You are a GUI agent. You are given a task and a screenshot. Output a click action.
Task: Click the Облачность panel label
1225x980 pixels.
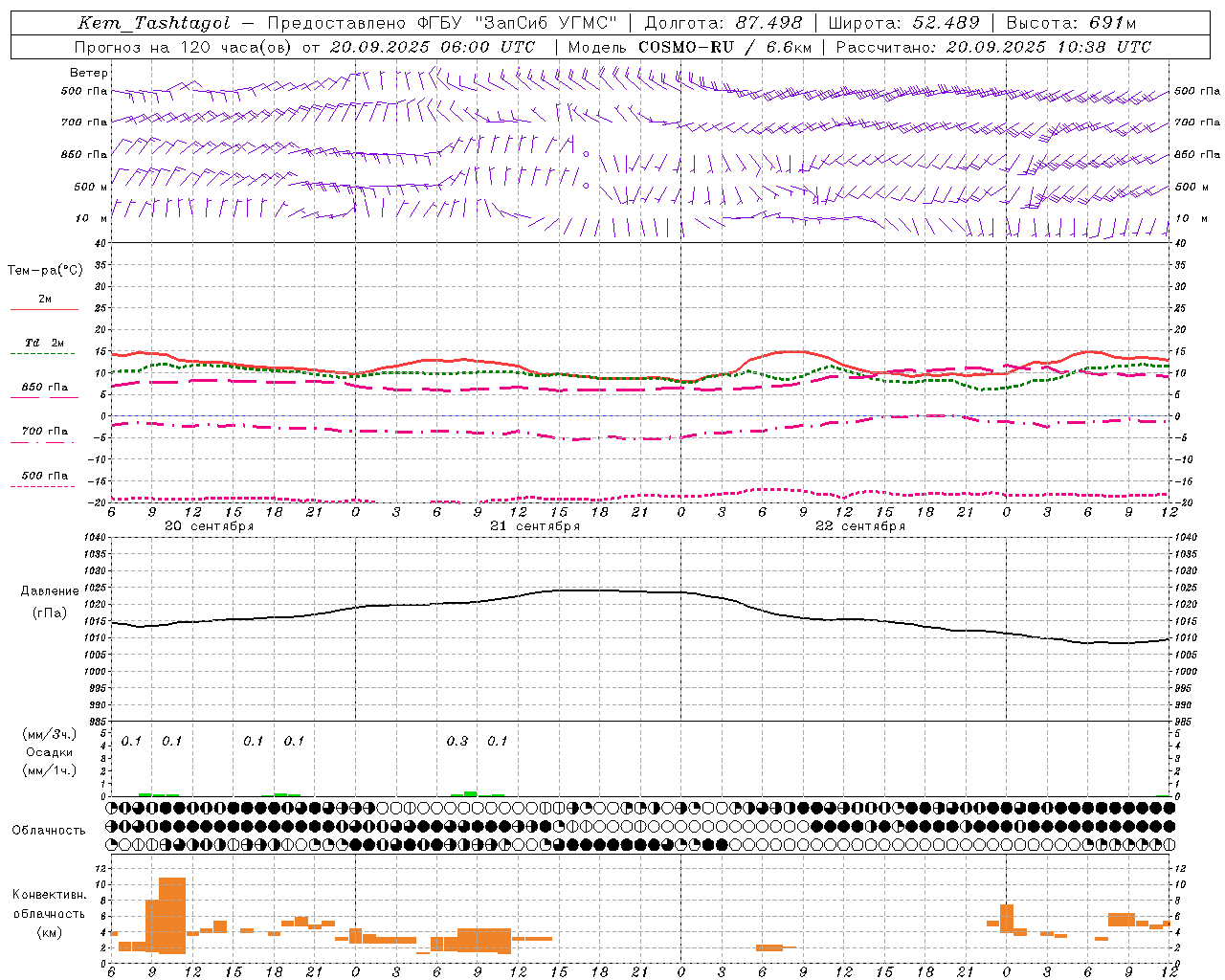[49, 830]
